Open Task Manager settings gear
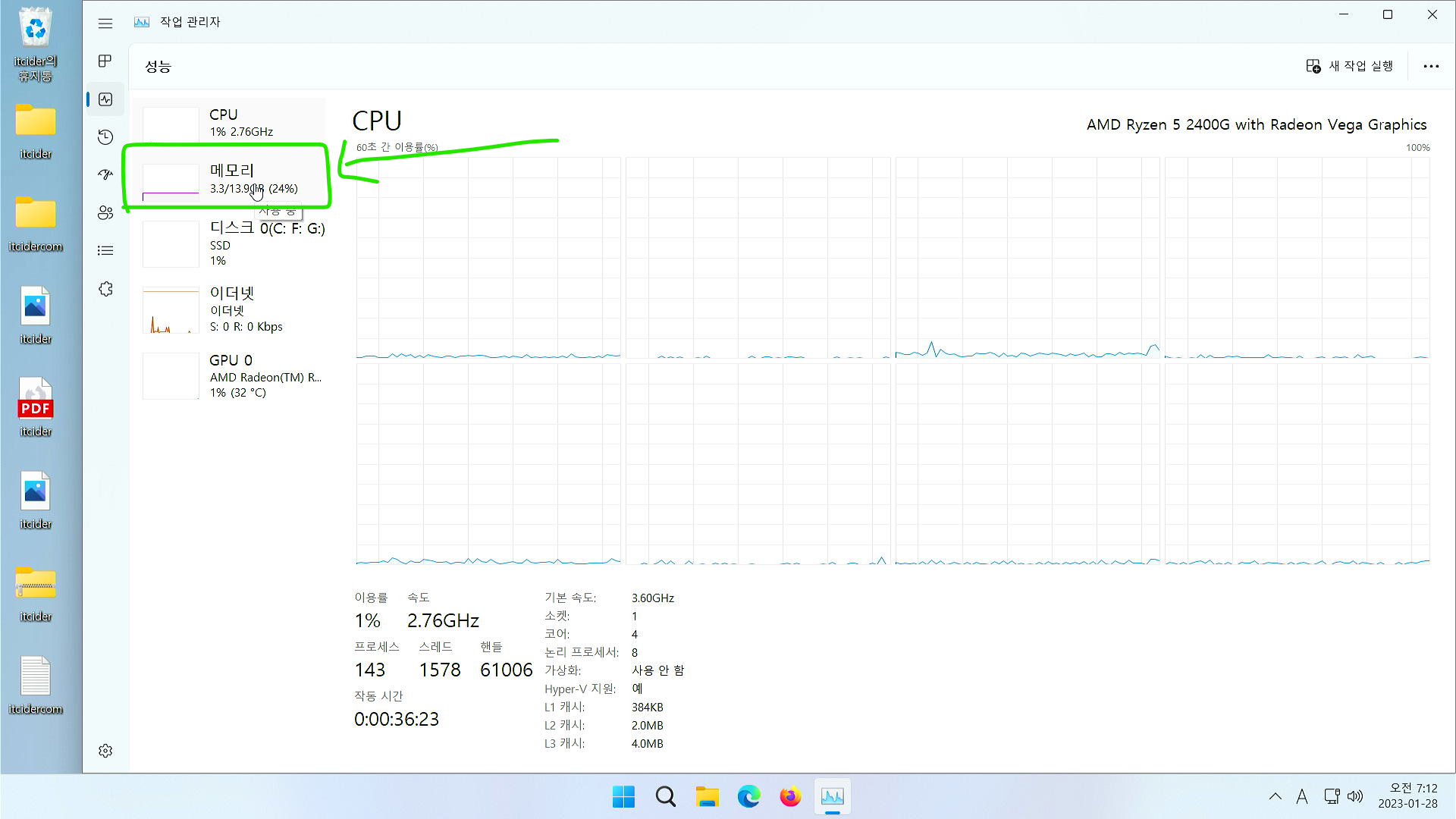 pos(105,751)
